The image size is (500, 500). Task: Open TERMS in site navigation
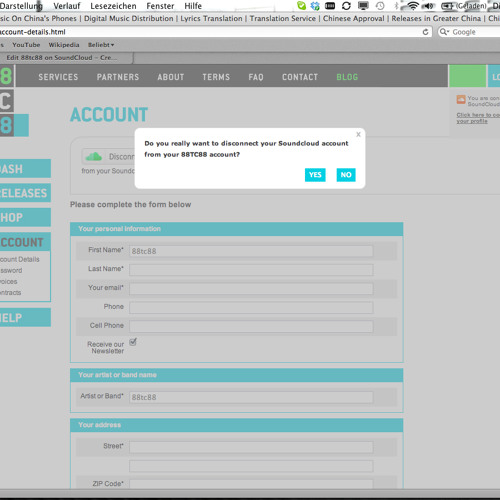[x=216, y=77]
